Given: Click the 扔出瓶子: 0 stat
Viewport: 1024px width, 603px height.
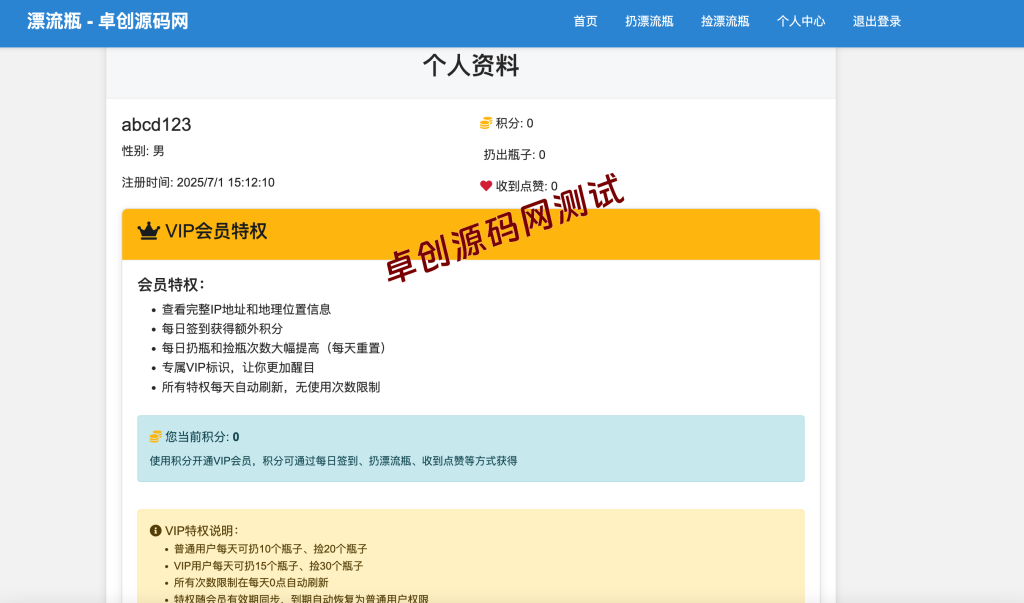Looking at the screenshot, I should 514,155.
